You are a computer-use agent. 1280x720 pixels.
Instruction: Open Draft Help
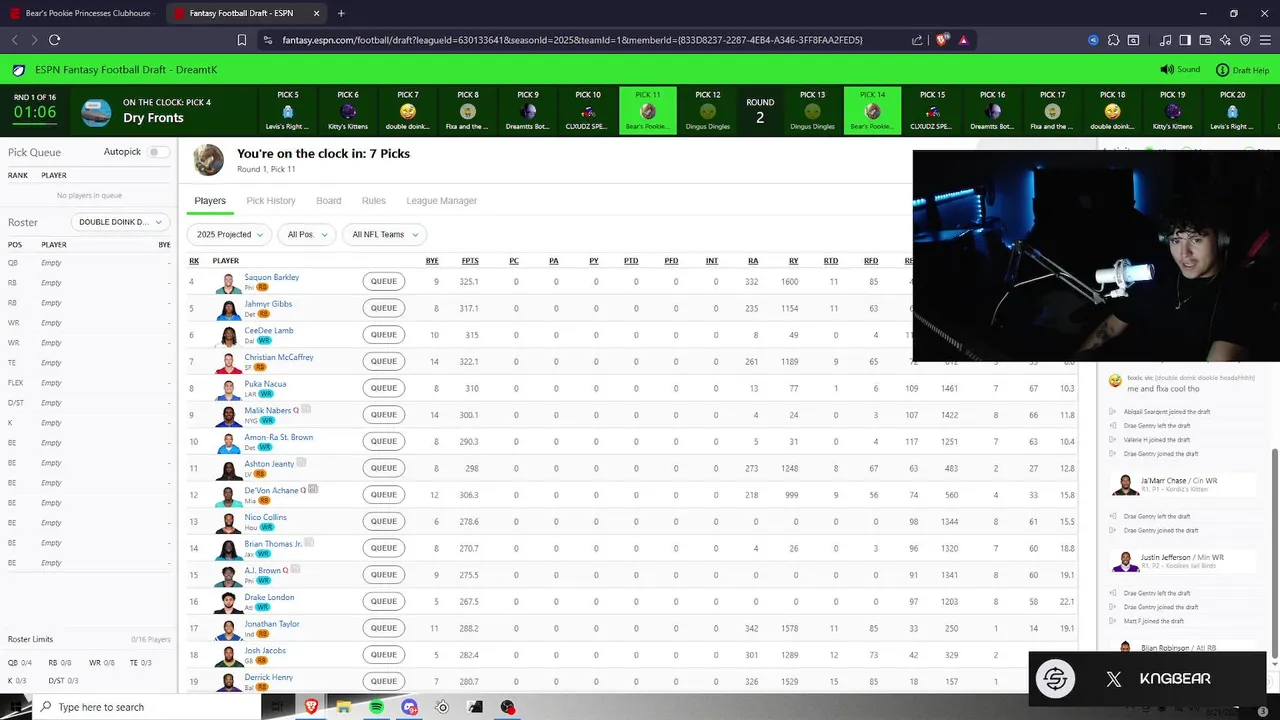tap(1242, 70)
